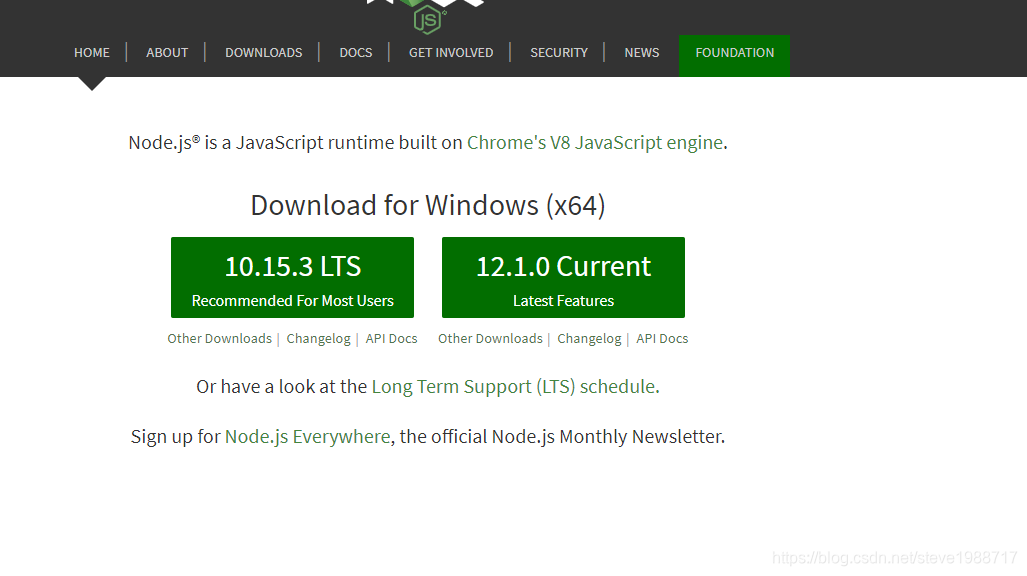Image resolution: width=1027 pixels, height=576 pixels.
Task: Open the NEWS nav item
Action: [642, 52]
